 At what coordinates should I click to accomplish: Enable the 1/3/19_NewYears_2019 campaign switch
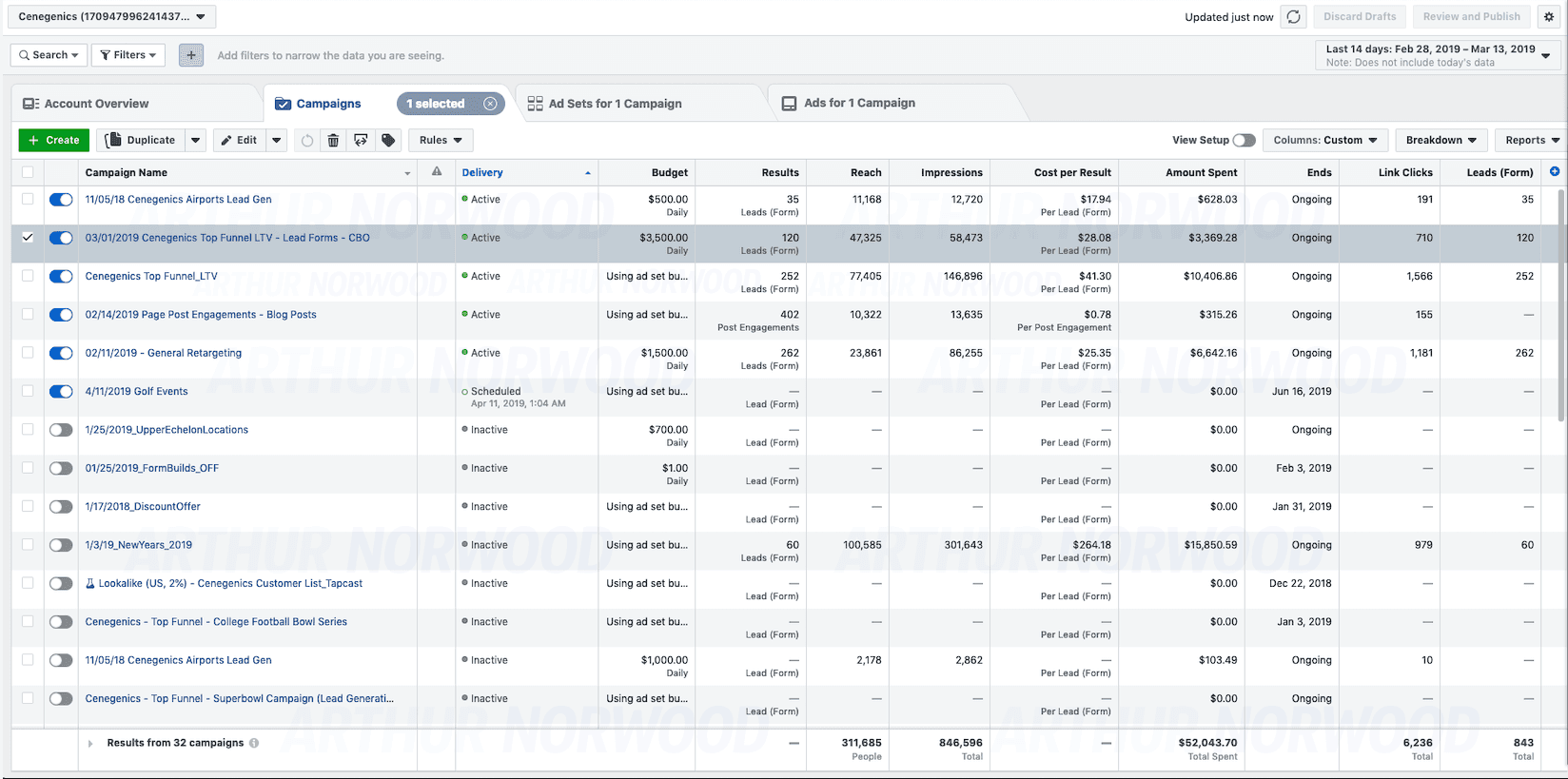click(61, 545)
